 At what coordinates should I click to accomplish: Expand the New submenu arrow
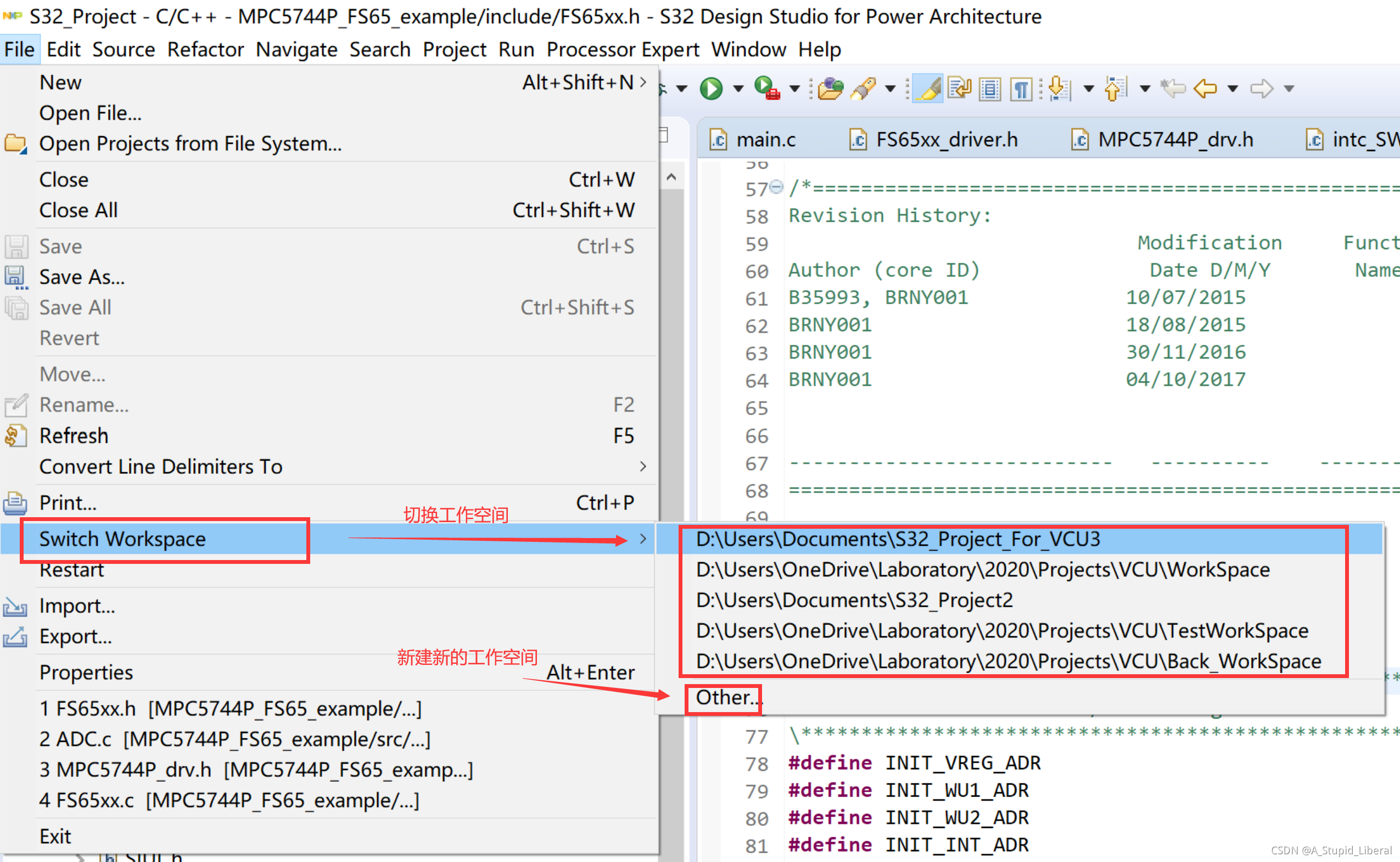click(643, 83)
